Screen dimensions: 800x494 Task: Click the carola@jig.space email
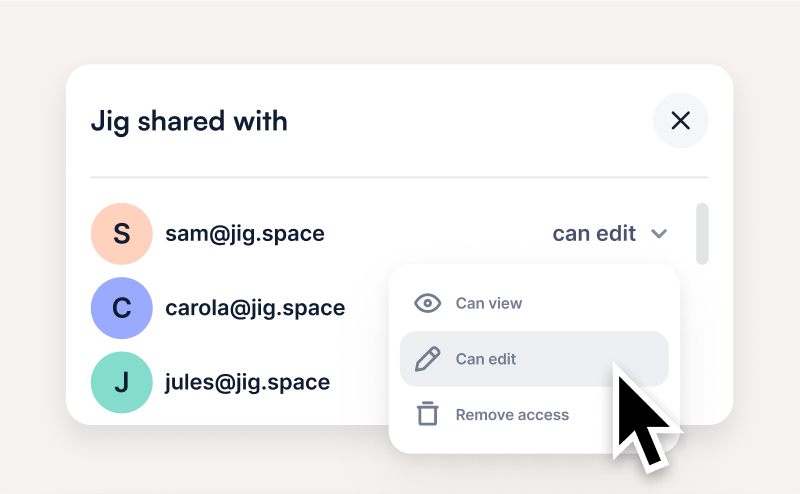click(x=255, y=308)
